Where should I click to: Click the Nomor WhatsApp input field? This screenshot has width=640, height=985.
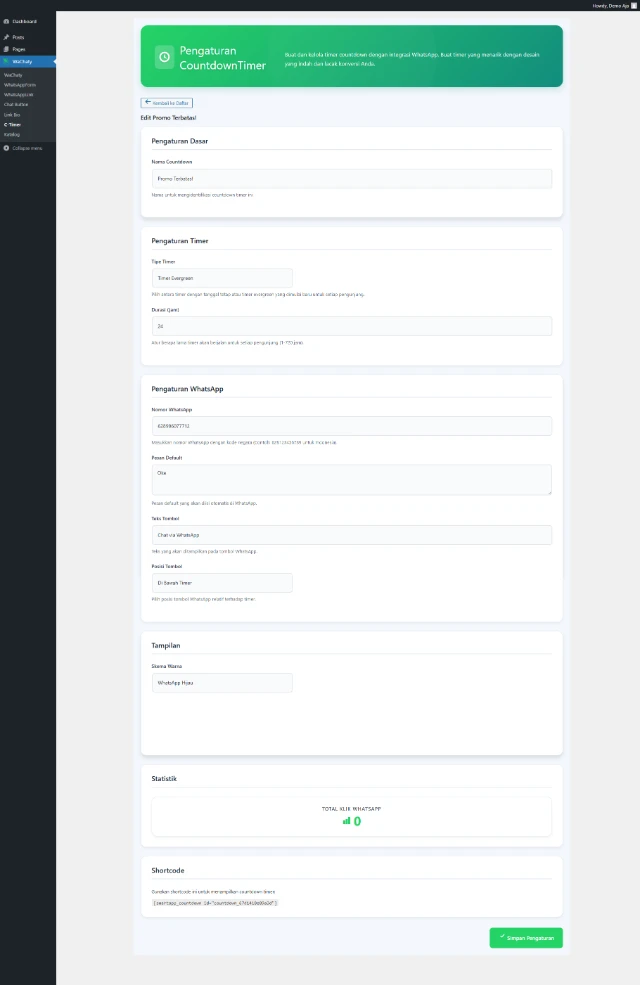(351, 426)
